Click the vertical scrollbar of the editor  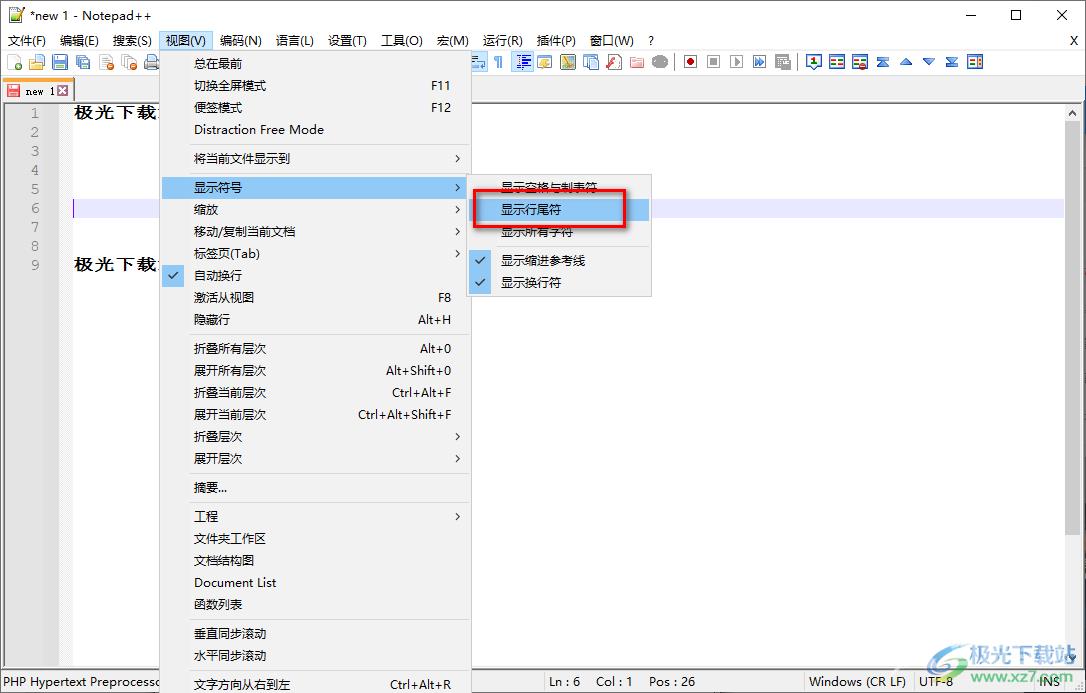[x=1073, y=380]
